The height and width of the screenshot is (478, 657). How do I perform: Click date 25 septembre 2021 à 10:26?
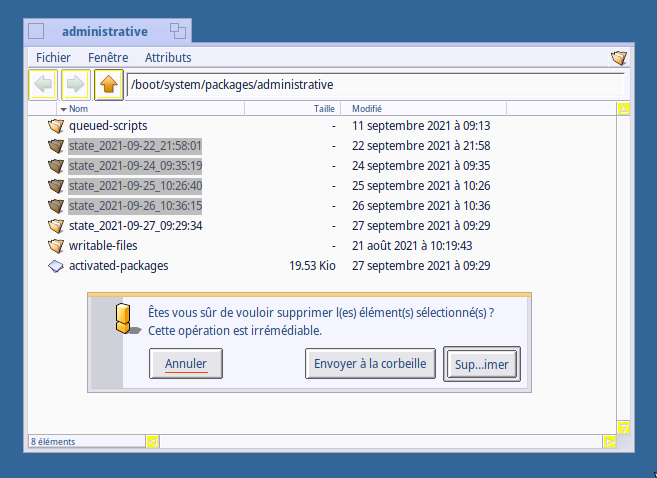[x=421, y=186]
